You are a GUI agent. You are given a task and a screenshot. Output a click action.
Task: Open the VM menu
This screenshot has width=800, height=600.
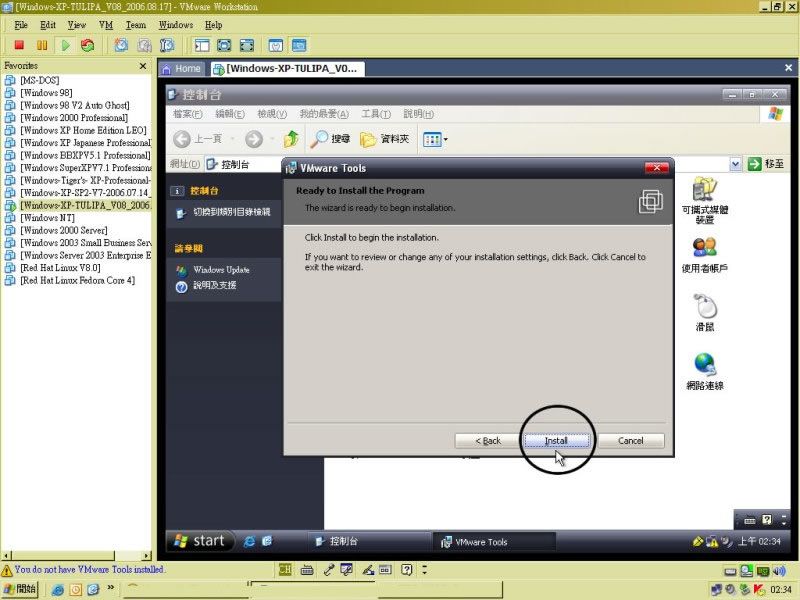click(106, 25)
